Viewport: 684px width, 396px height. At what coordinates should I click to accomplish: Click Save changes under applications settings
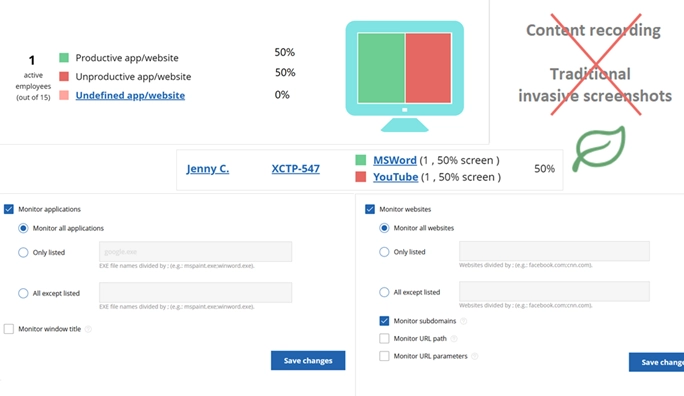(308, 361)
